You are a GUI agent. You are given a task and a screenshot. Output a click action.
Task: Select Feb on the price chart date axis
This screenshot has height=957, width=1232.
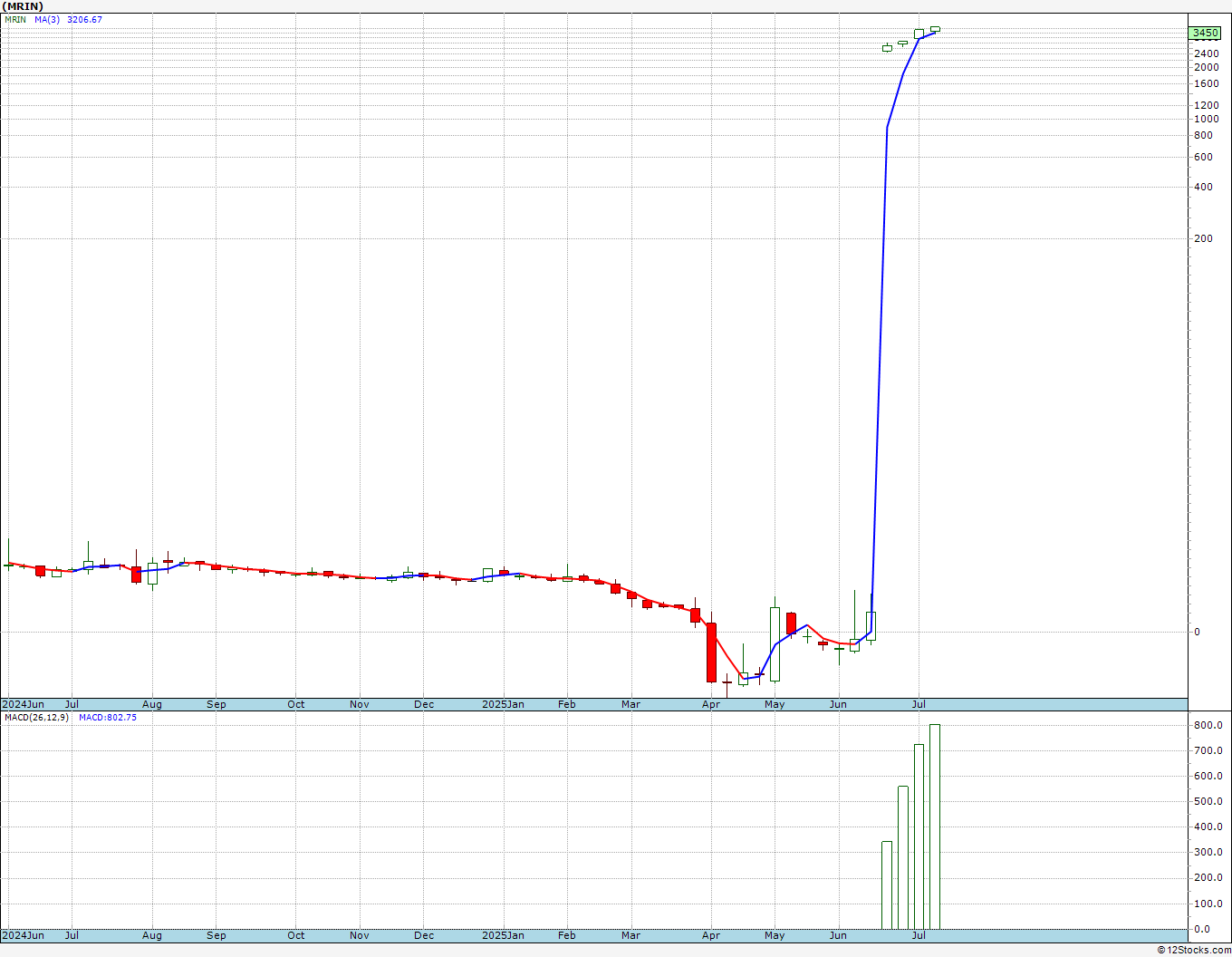coord(567,704)
